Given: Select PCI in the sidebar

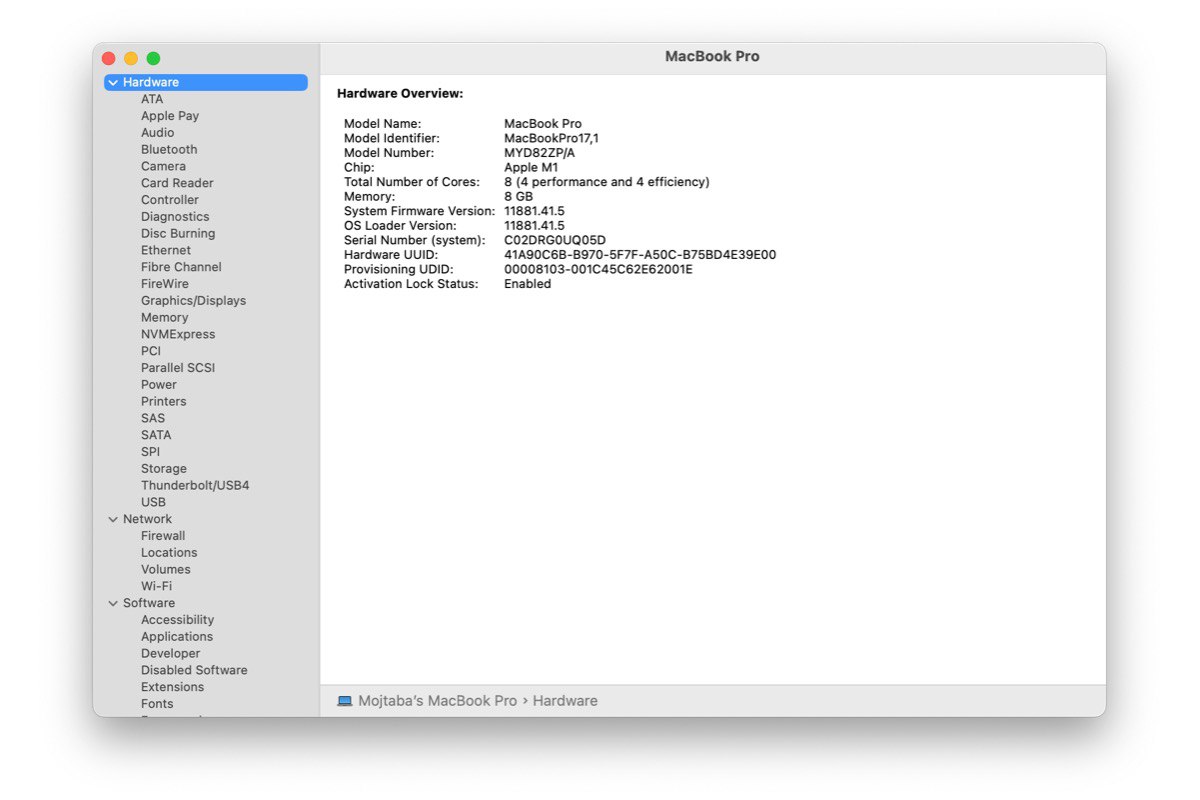Looking at the screenshot, I should 151,351.
